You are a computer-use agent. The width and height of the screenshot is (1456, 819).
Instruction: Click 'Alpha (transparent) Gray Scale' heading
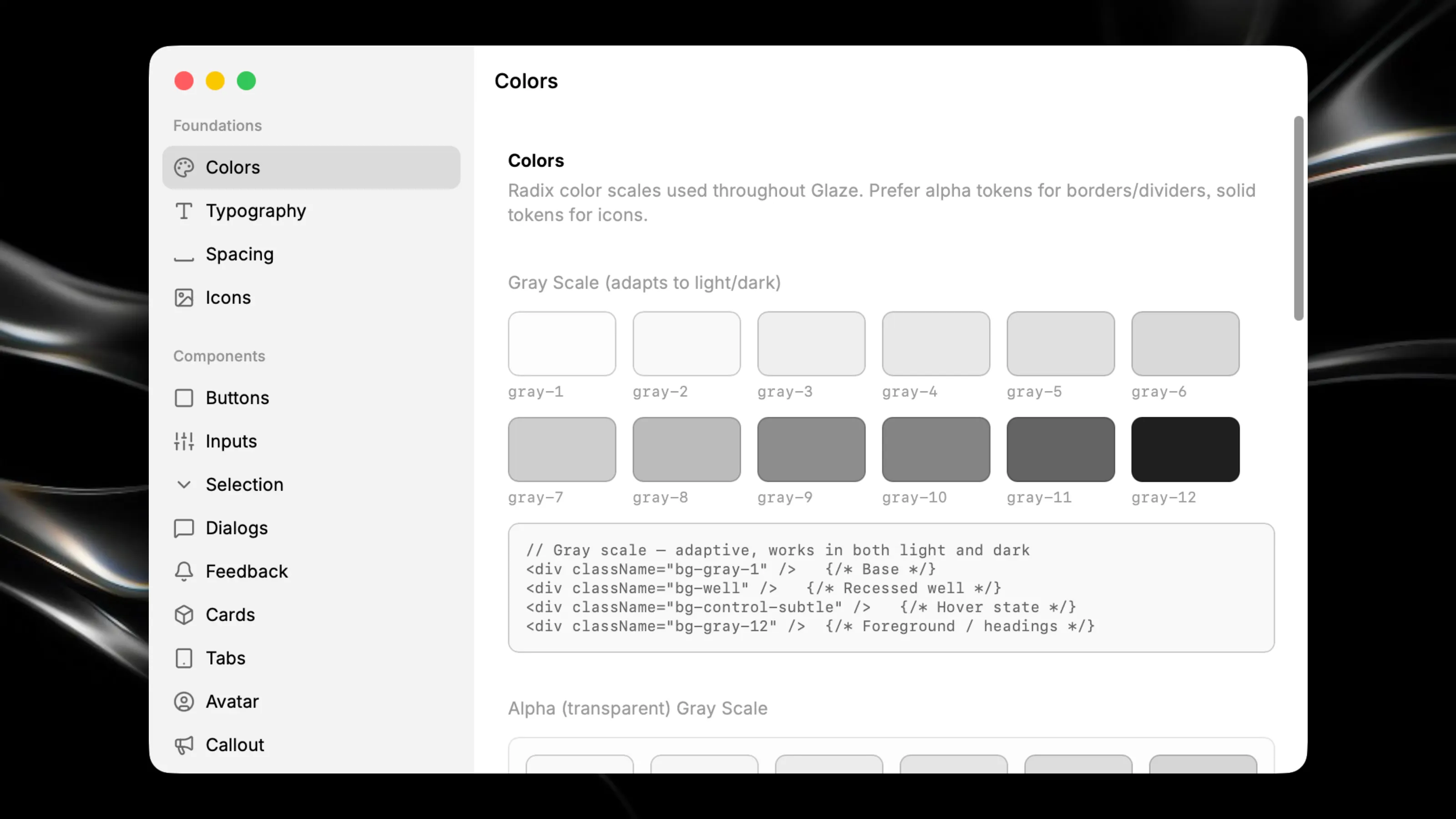pyautogui.click(x=637, y=708)
